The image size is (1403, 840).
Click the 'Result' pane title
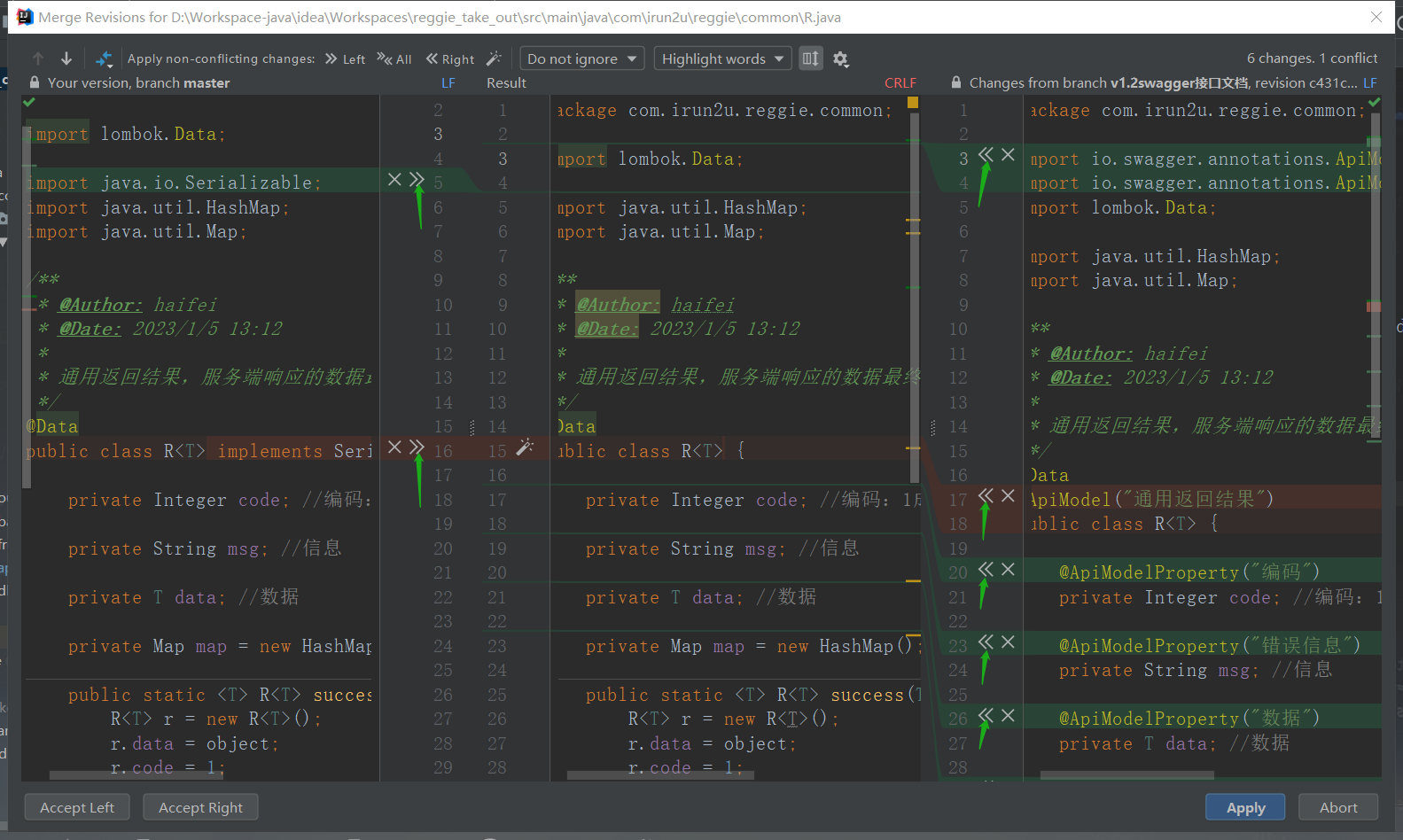(506, 82)
